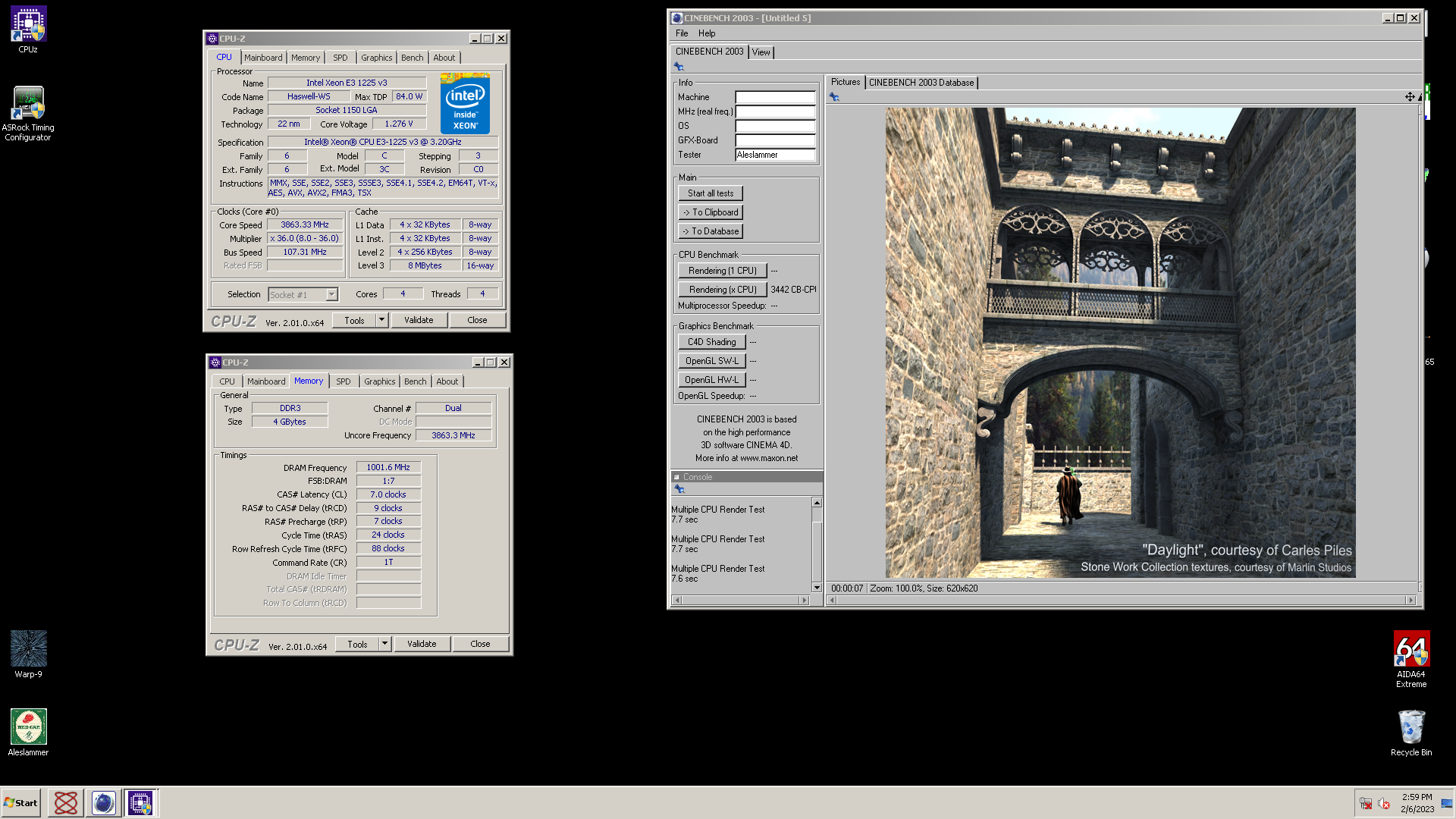Click the Windows Start button
Screen dimensions: 1456x819
21,802
